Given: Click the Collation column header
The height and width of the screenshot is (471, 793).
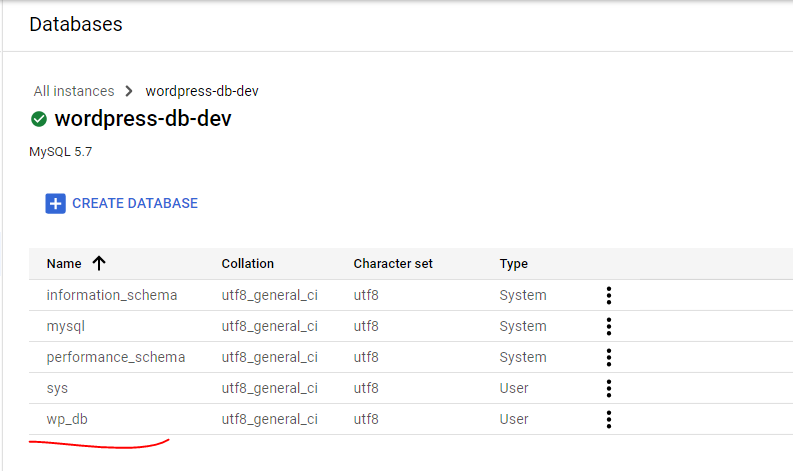Looking at the screenshot, I should click(x=248, y=264).
